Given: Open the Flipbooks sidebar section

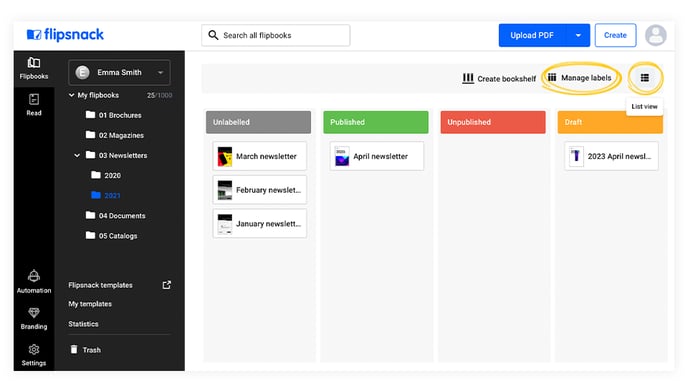Looking at the screenshot, I should point(34,68).
